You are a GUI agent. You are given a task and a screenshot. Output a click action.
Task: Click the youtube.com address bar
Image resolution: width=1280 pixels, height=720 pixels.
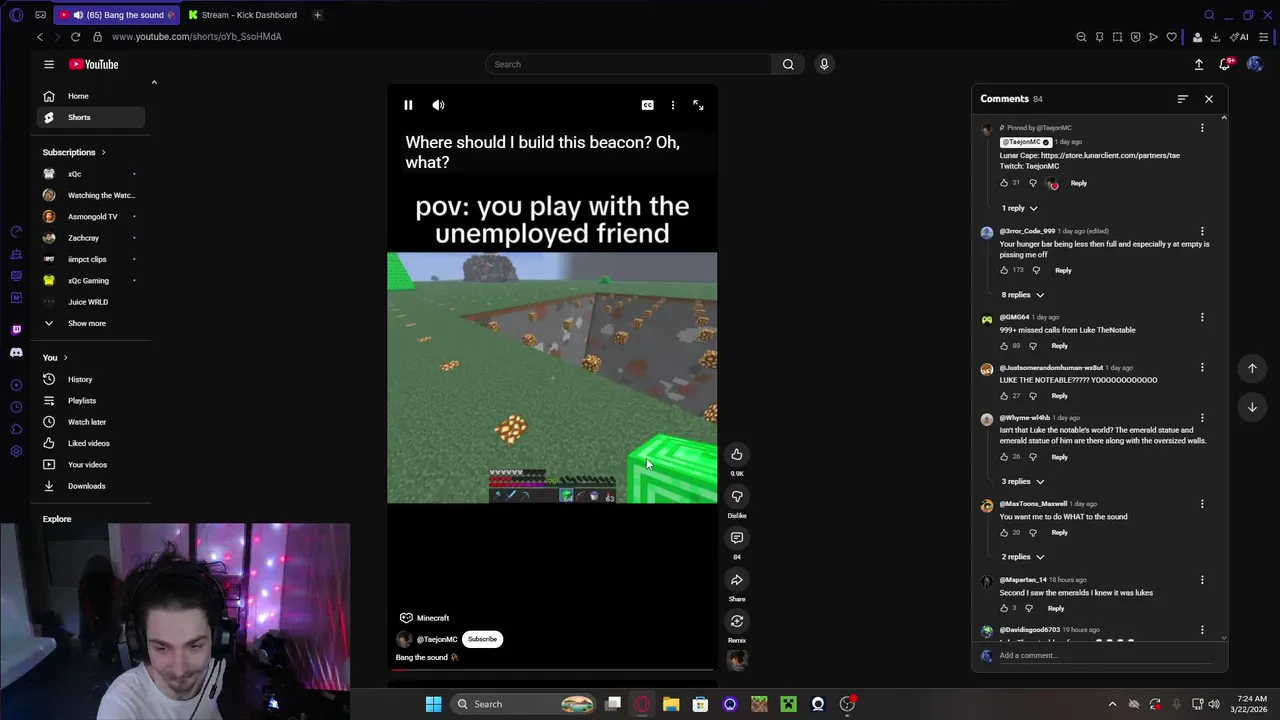(197, 37)
